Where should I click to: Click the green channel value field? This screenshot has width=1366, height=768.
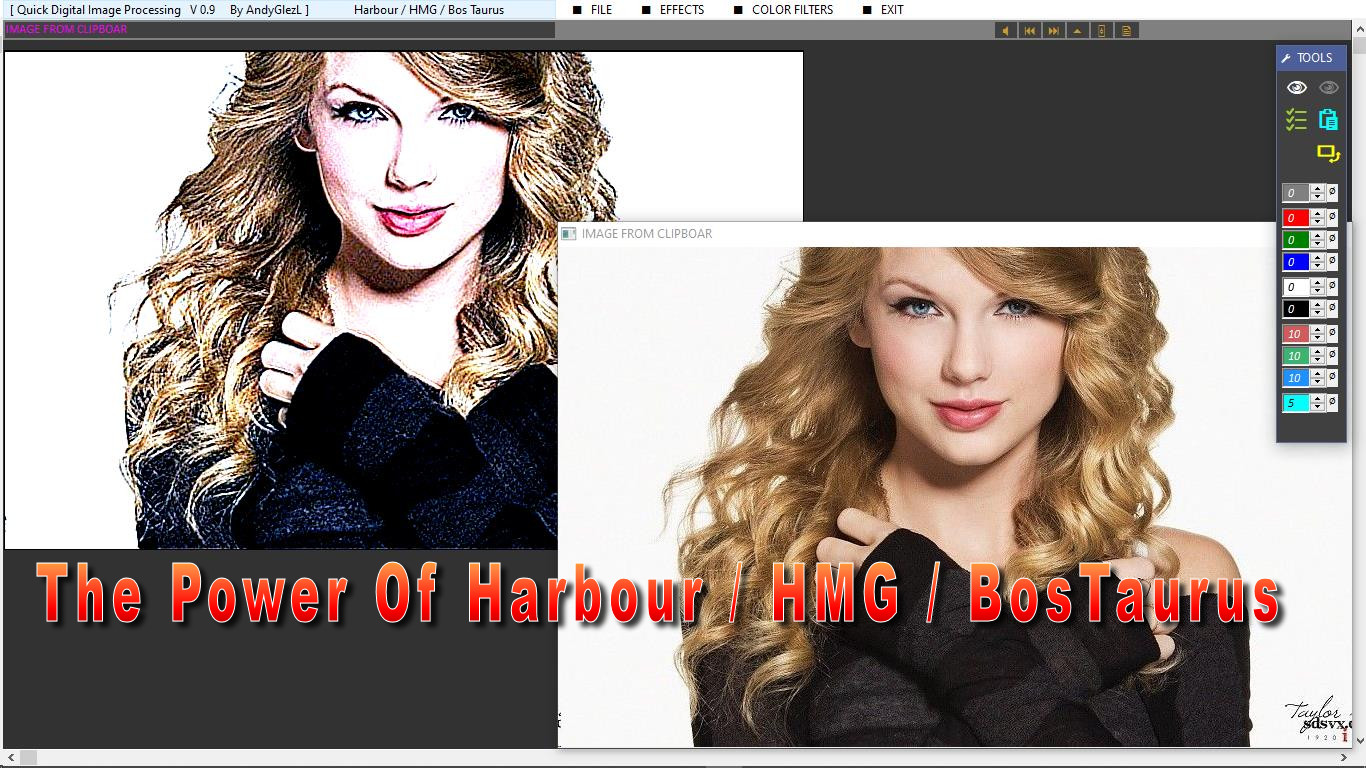click(x=1295, y=240)
